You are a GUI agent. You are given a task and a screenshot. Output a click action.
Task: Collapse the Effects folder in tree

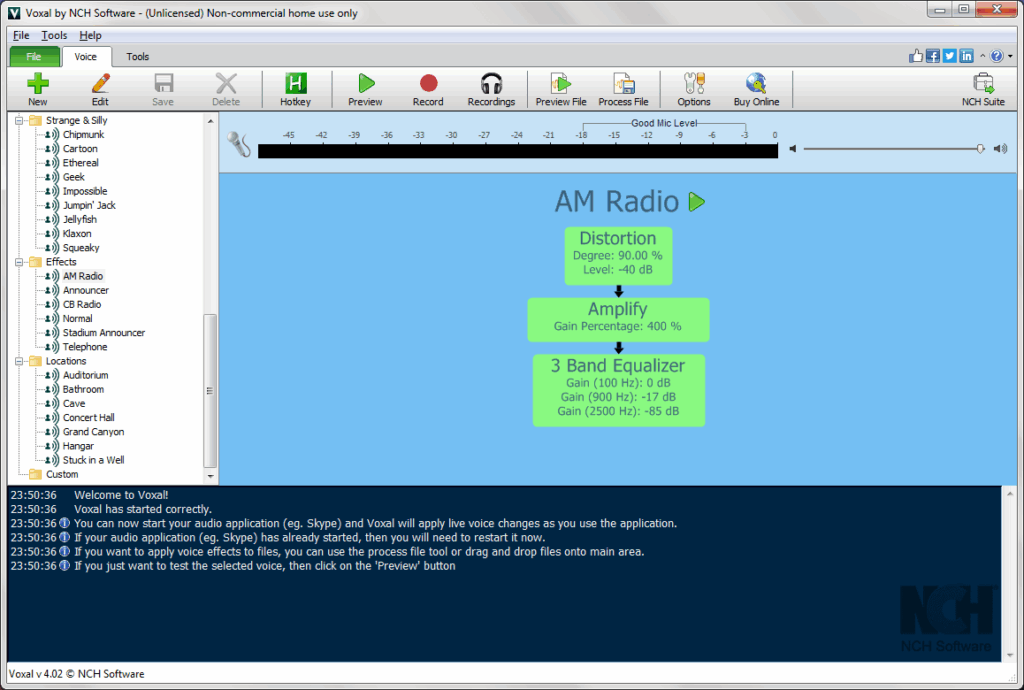pyautogui.click(x=20, y=262)
